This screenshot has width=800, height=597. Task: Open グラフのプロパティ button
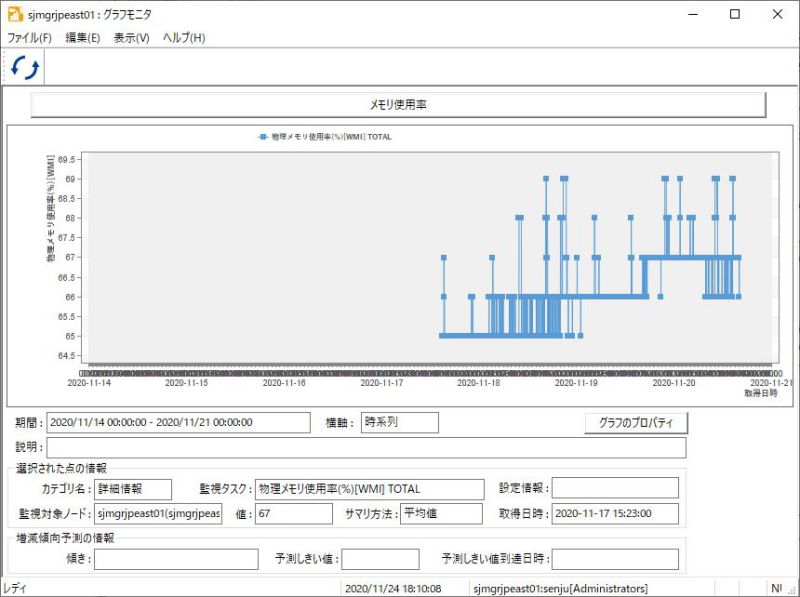point(636,423)
